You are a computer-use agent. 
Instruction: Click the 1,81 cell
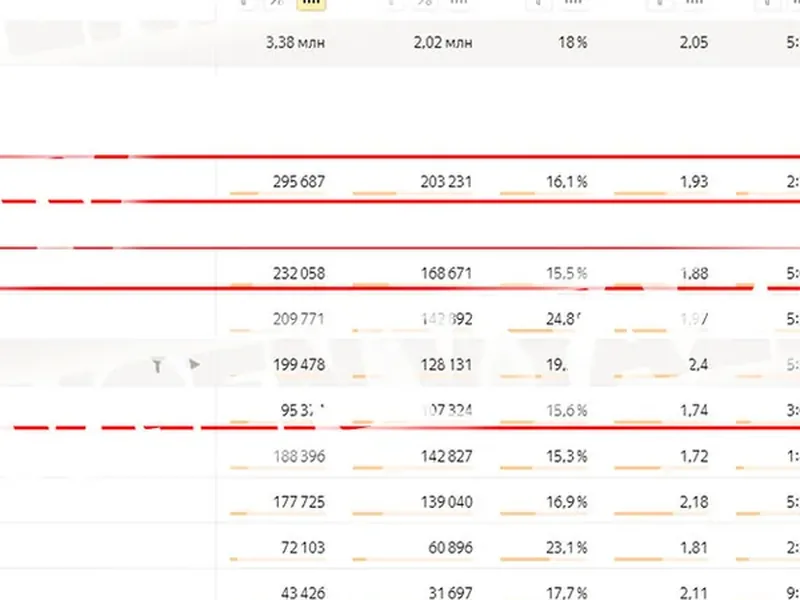(x=693, y=547)
